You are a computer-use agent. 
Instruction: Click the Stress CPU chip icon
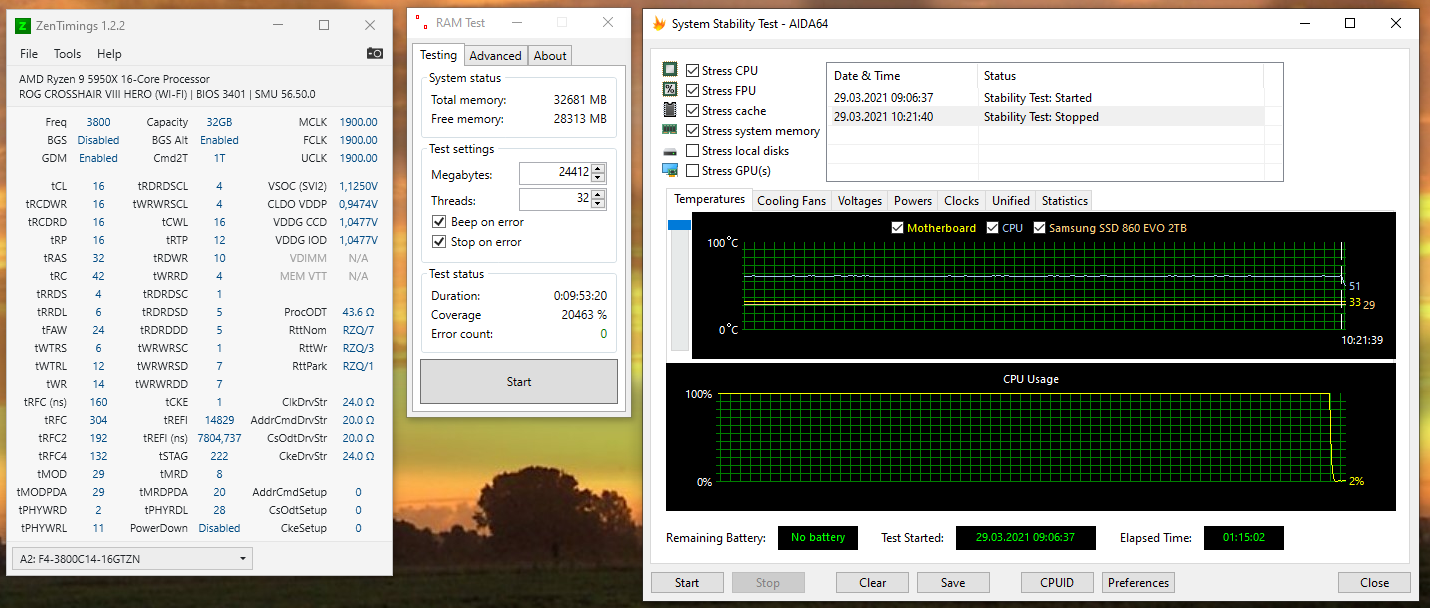pyautogui.click(x=668, y=70)
